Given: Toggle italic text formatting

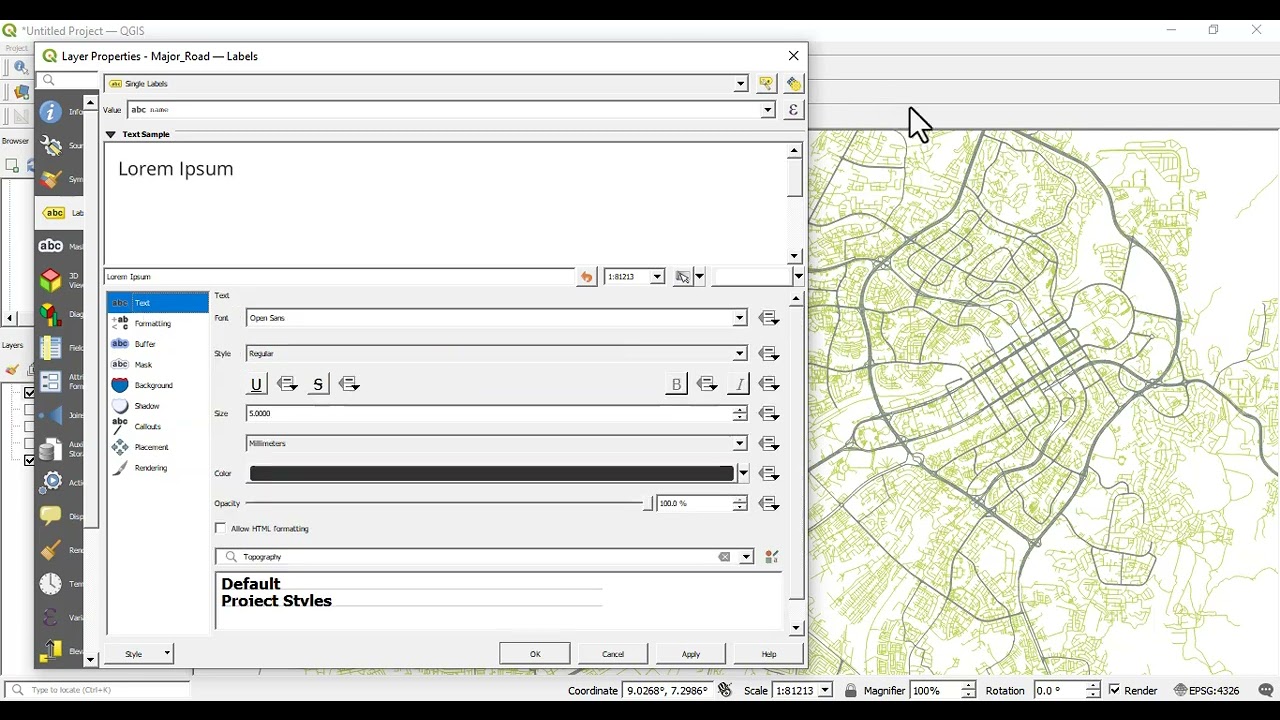Looking at the screenshot, I should tap(738, 384).
